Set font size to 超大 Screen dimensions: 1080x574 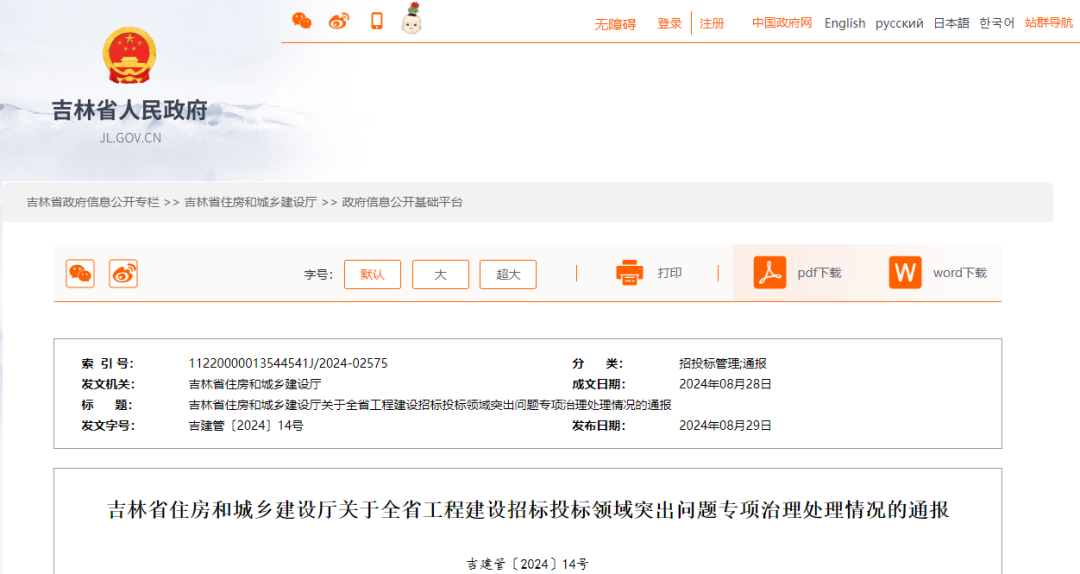click(x=508, y=274)
